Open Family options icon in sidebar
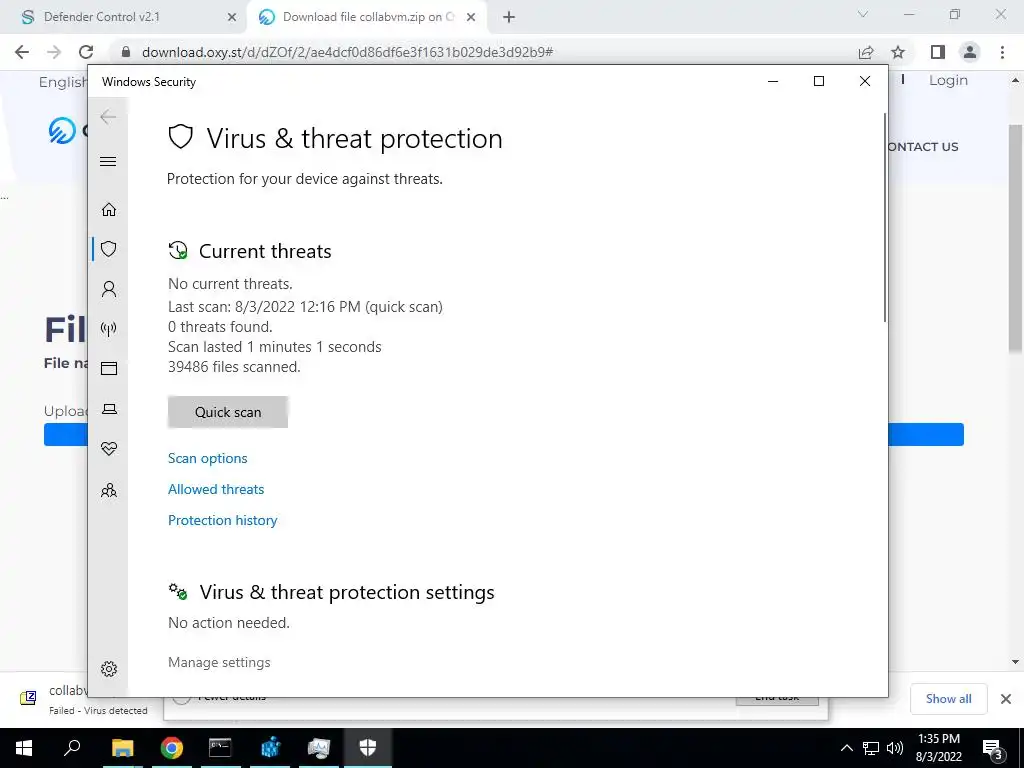This screenshot has width=1024, height=768. [109, 490]
